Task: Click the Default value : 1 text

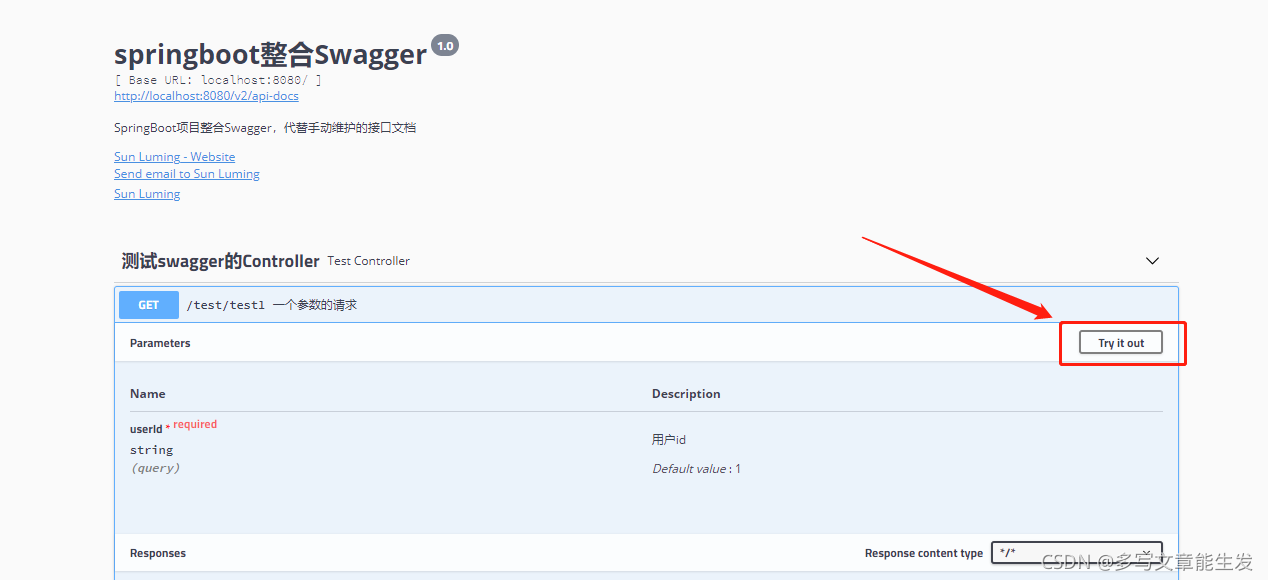Action: tap(697, 469)
